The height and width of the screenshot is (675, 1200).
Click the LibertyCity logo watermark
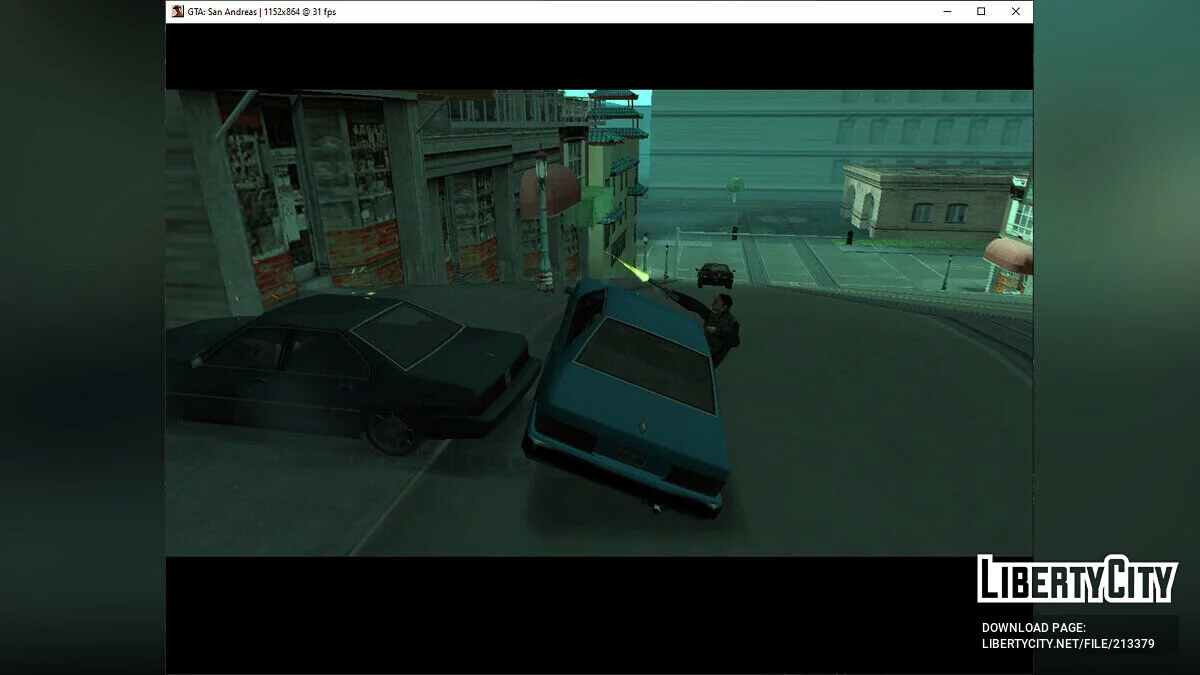pos(1076,579)
